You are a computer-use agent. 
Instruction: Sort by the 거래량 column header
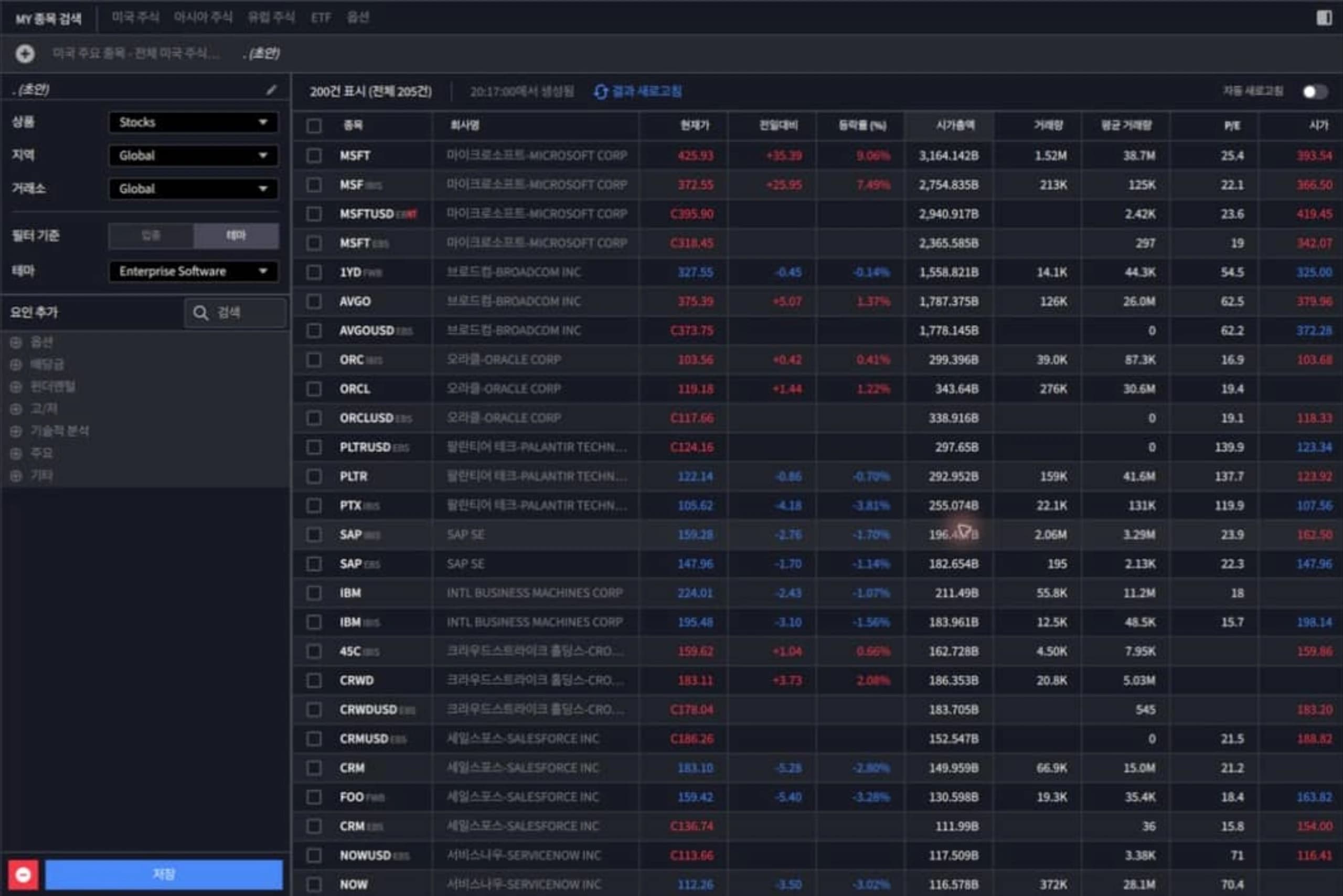point(1048,125)
